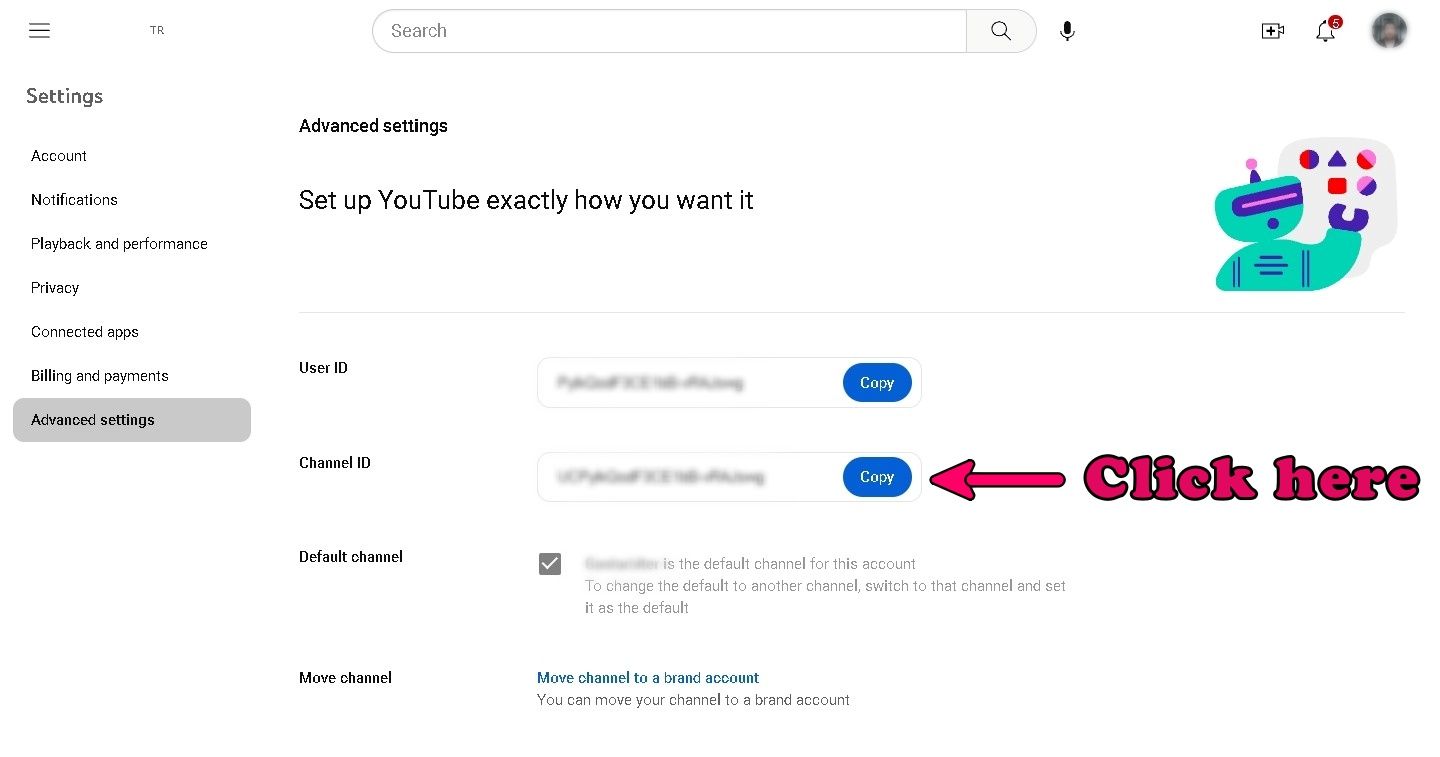Go to Account settings
This screenshot has width=1440, height=757.
click(59, 156)
